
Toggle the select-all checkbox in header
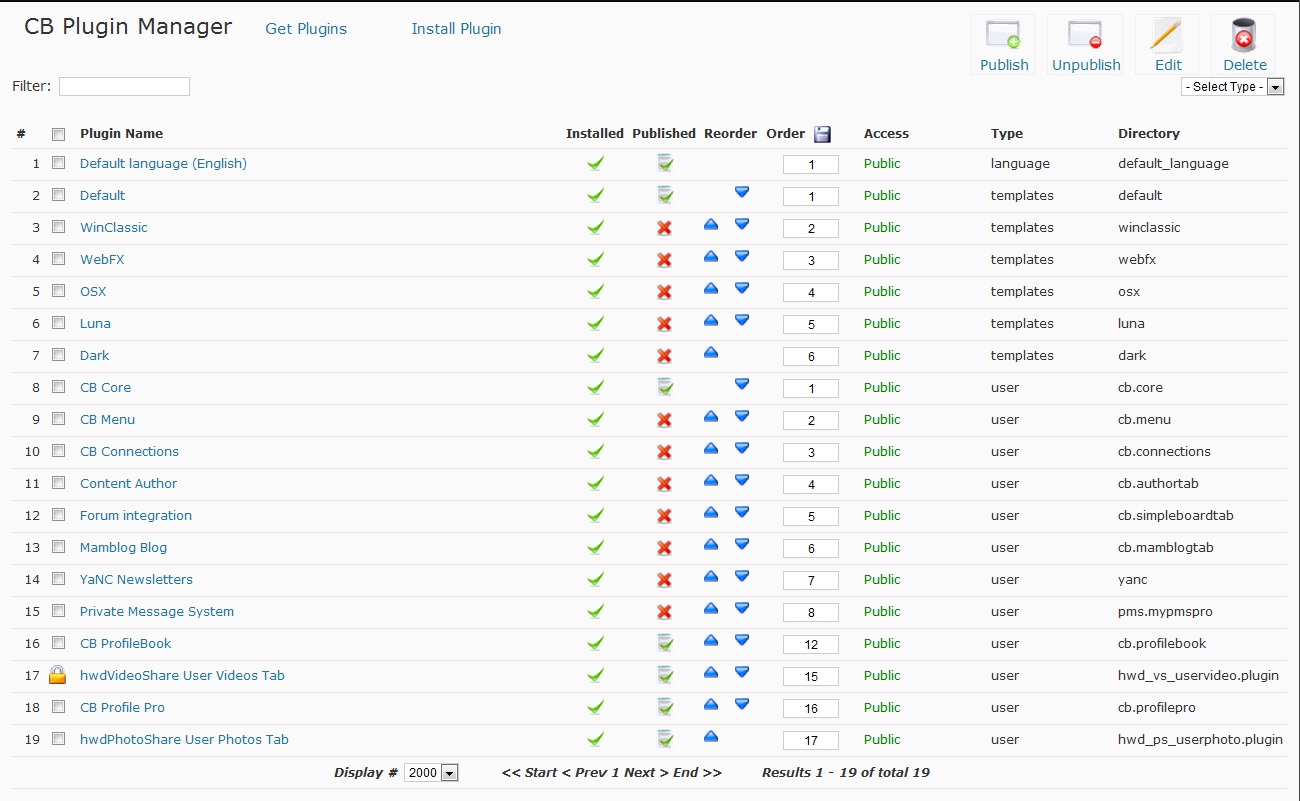coord(58,134)
